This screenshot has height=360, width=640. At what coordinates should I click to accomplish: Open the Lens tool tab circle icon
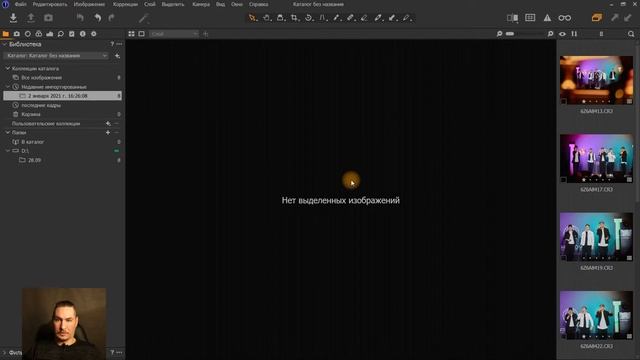(28, 34)
